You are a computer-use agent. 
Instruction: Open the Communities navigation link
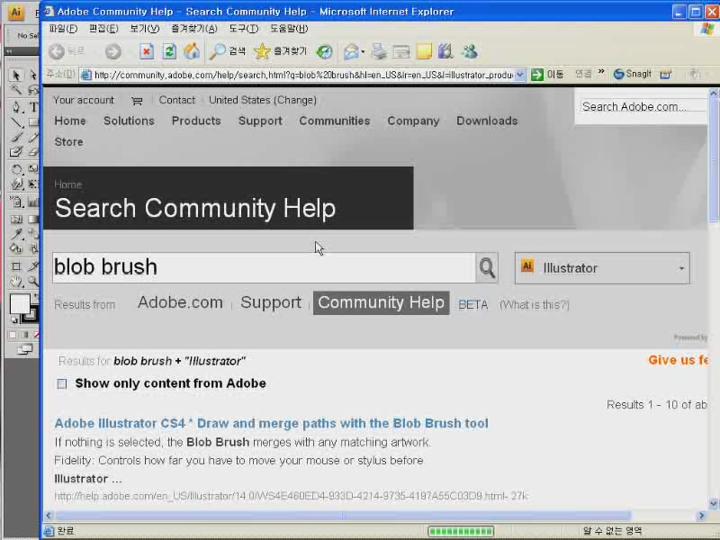(334, 121)
